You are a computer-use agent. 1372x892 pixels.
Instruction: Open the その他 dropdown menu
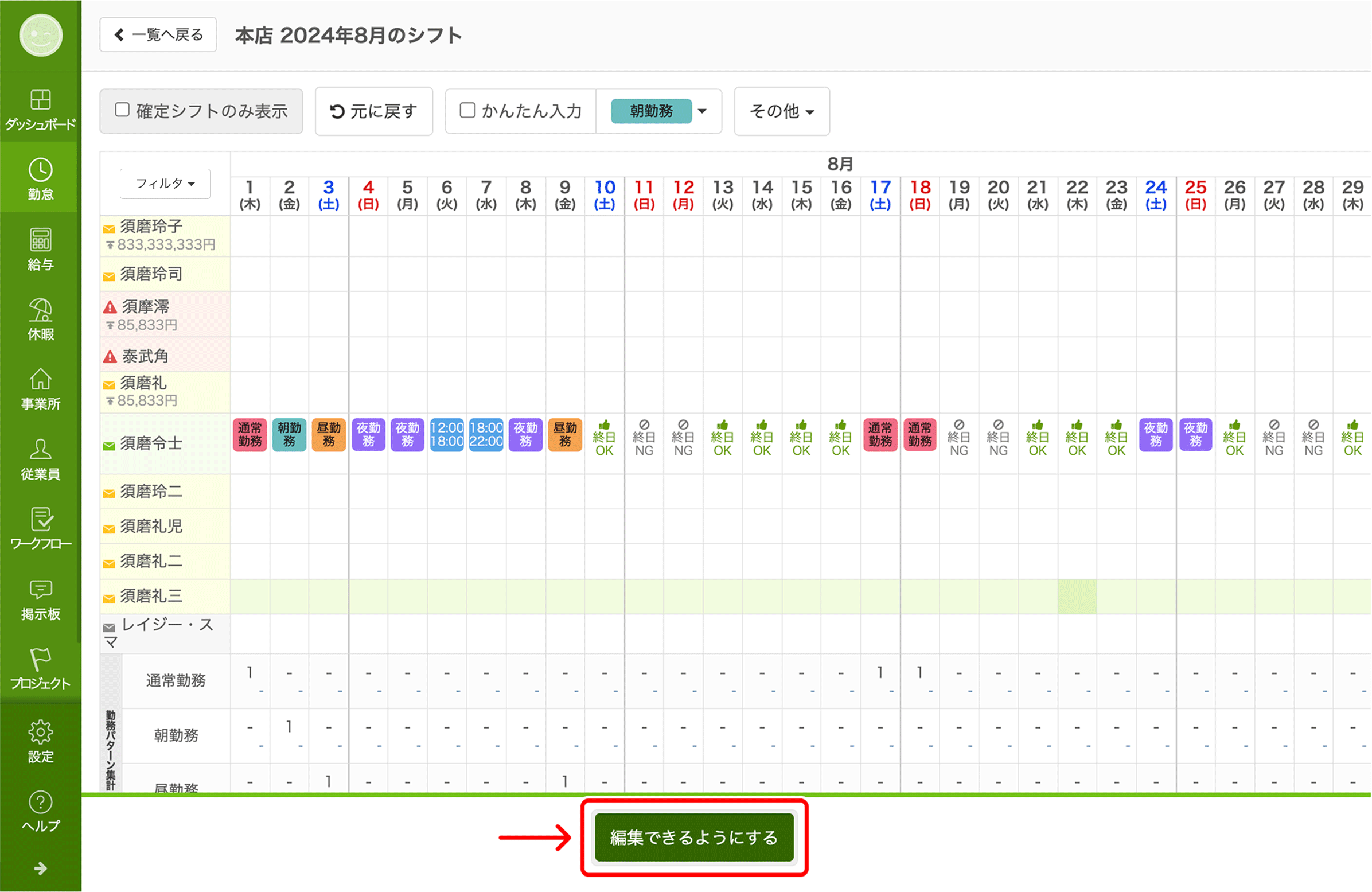(782, 111)
